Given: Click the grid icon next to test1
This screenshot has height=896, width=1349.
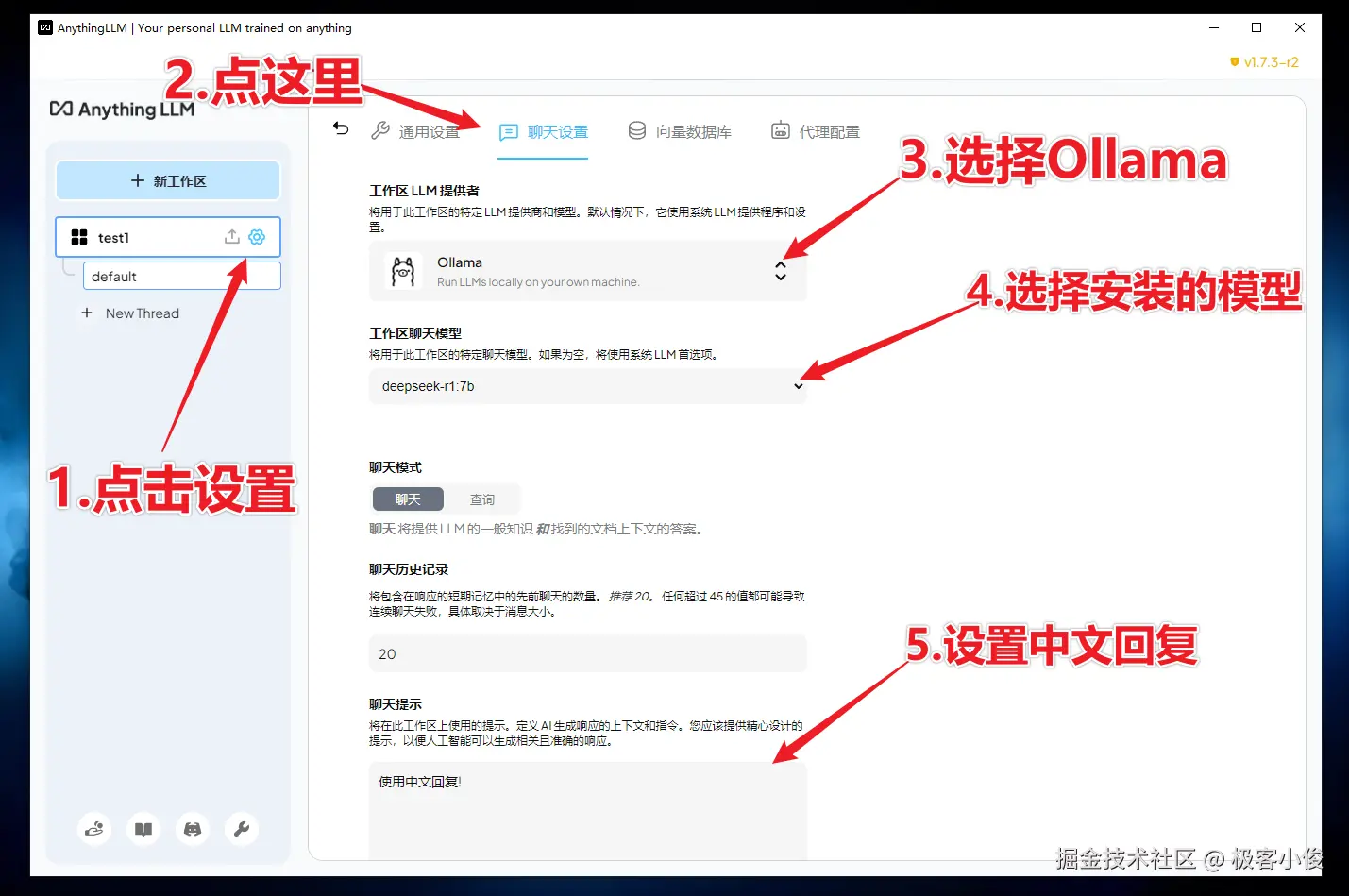Looking at the screenshot, I should click(x=79, y=237).
